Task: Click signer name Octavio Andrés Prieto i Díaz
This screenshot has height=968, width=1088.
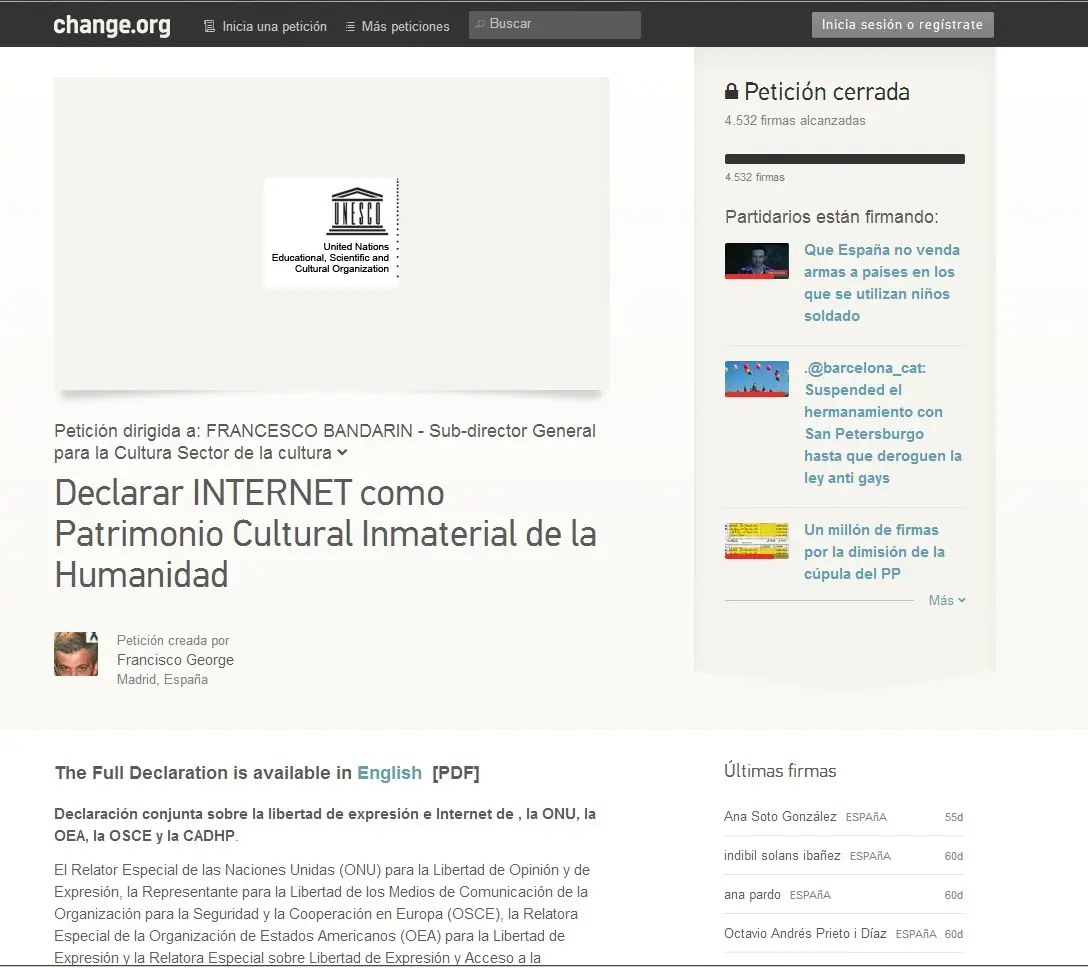Action: [x=805, y=933]
